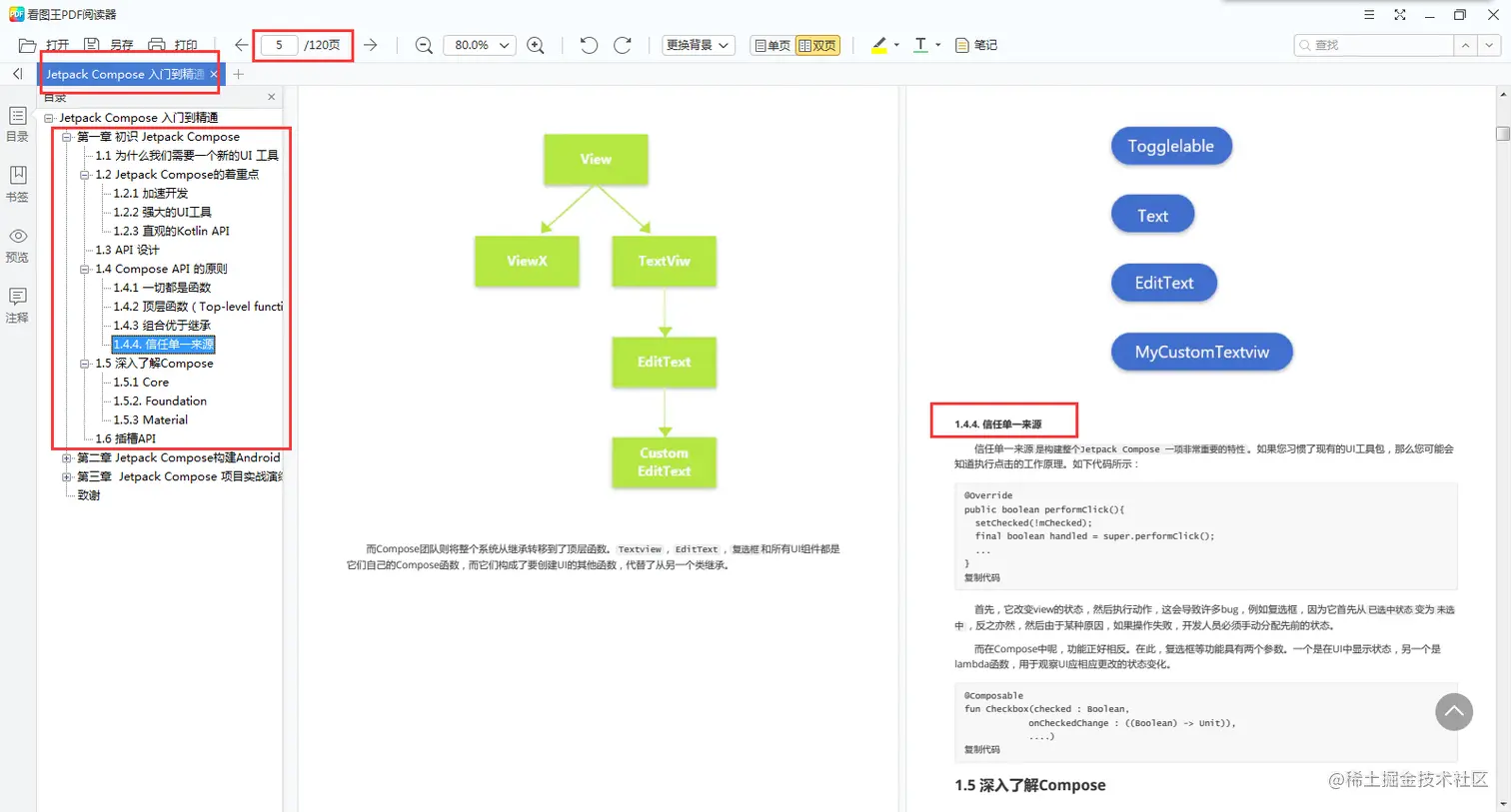Image resolution: width=1511 pixels, height=812 pixels.
Task: Open text tool options dropdown arrow
Action: [x=937, y=45]
